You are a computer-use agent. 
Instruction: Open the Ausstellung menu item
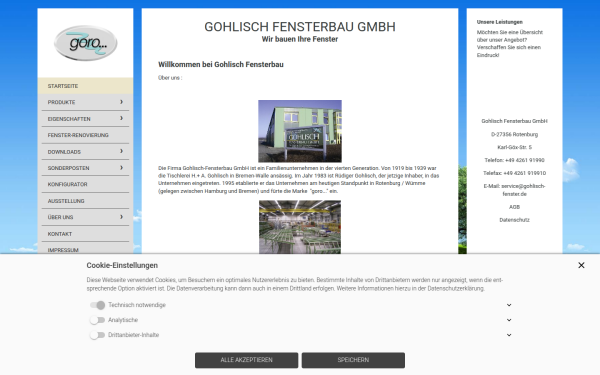(x=85, y=201)
